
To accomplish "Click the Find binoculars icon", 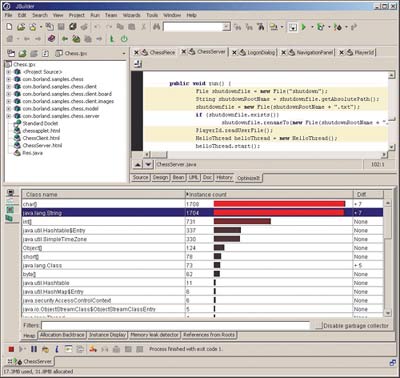I will point(156,27).
